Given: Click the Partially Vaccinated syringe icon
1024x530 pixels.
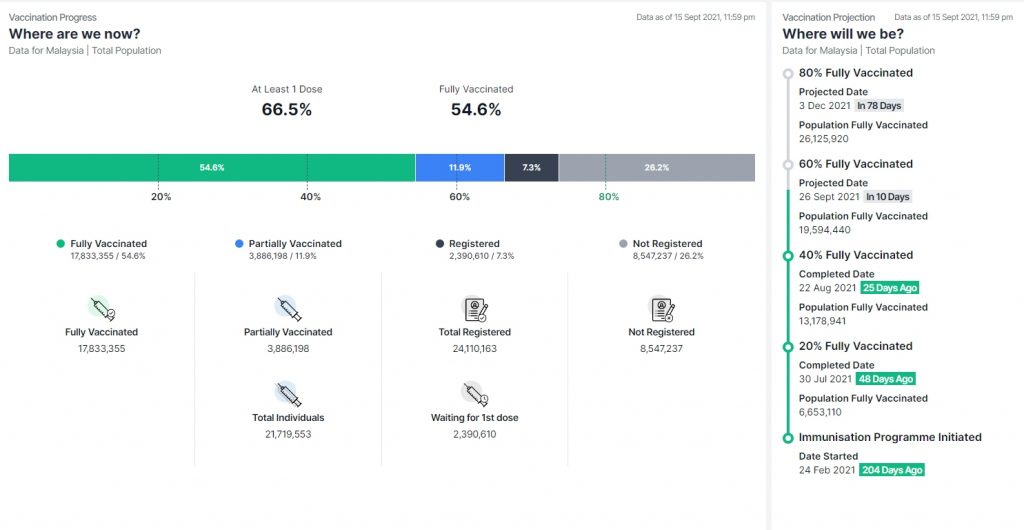Looking at the screenshot, I should [x=288, y=308].
